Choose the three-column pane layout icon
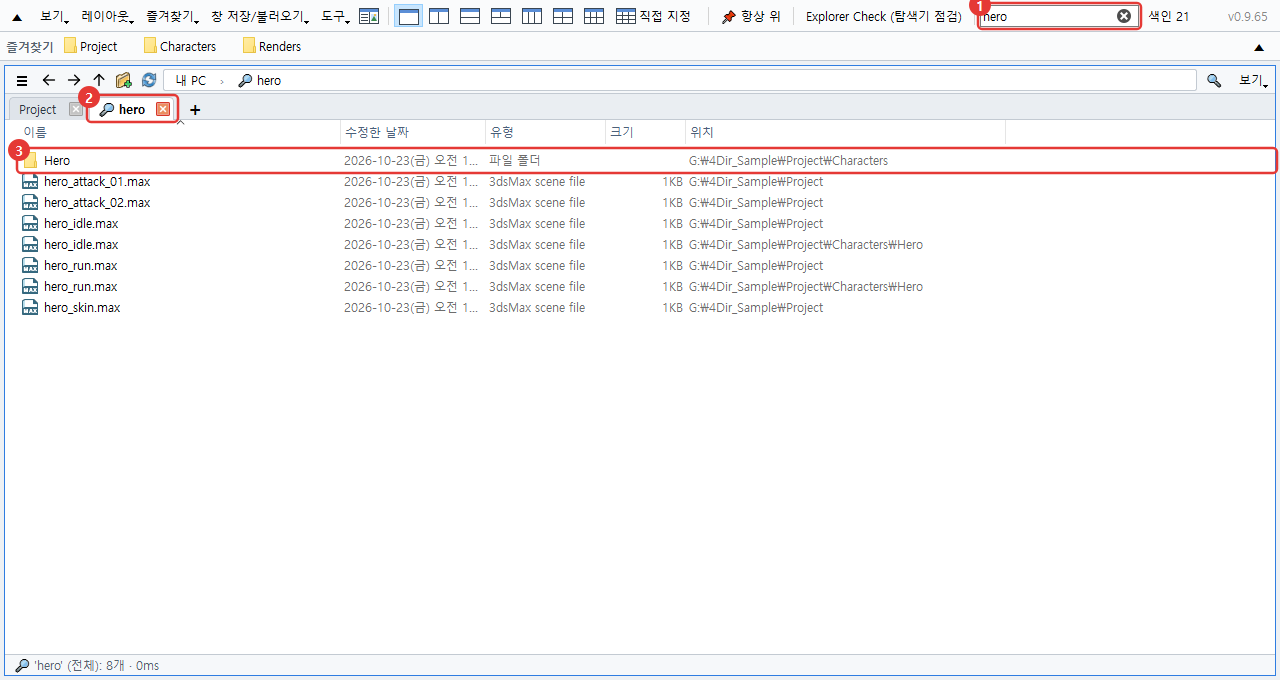 point(532,16)
